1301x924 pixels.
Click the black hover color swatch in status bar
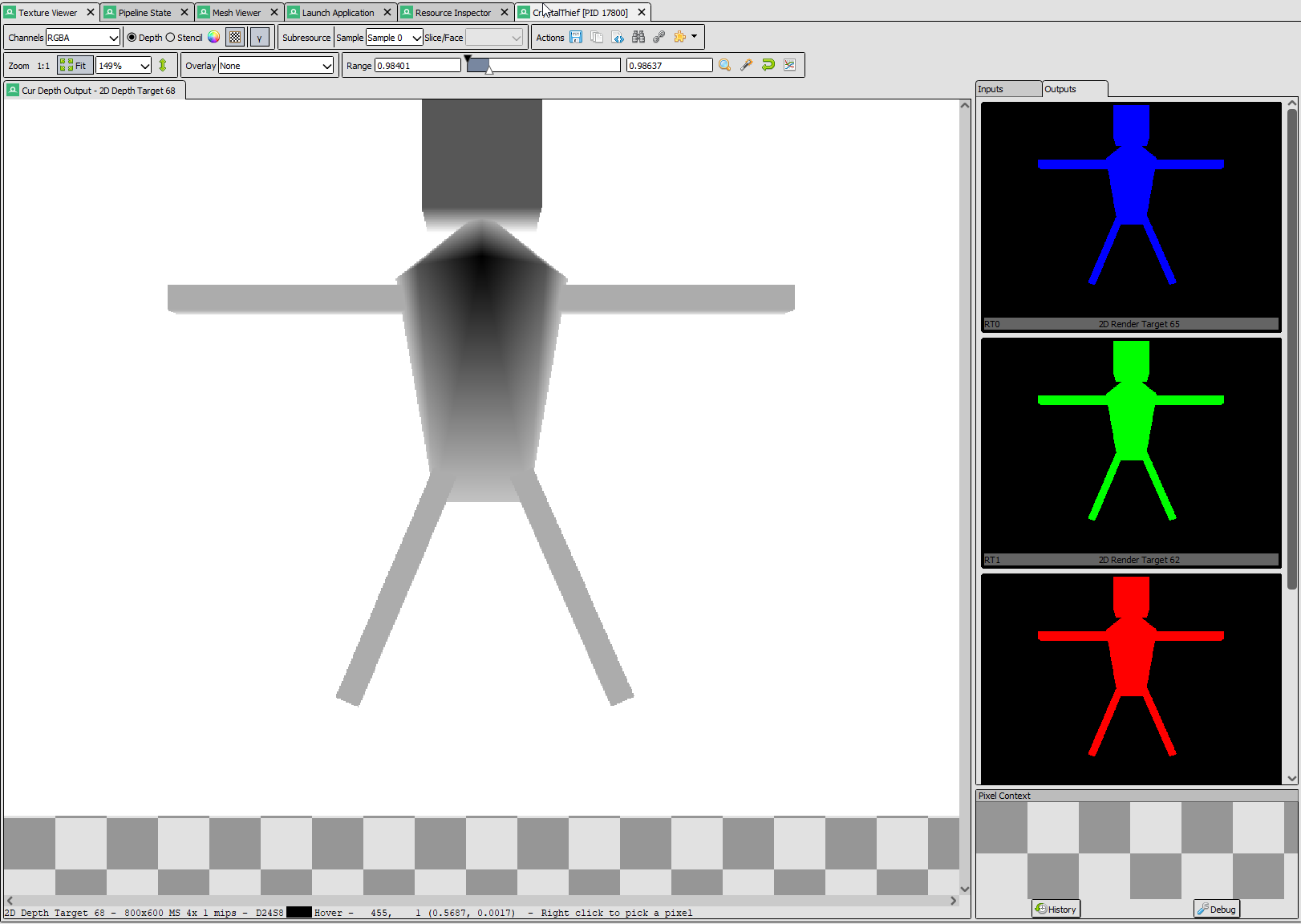tap(298, 912)
